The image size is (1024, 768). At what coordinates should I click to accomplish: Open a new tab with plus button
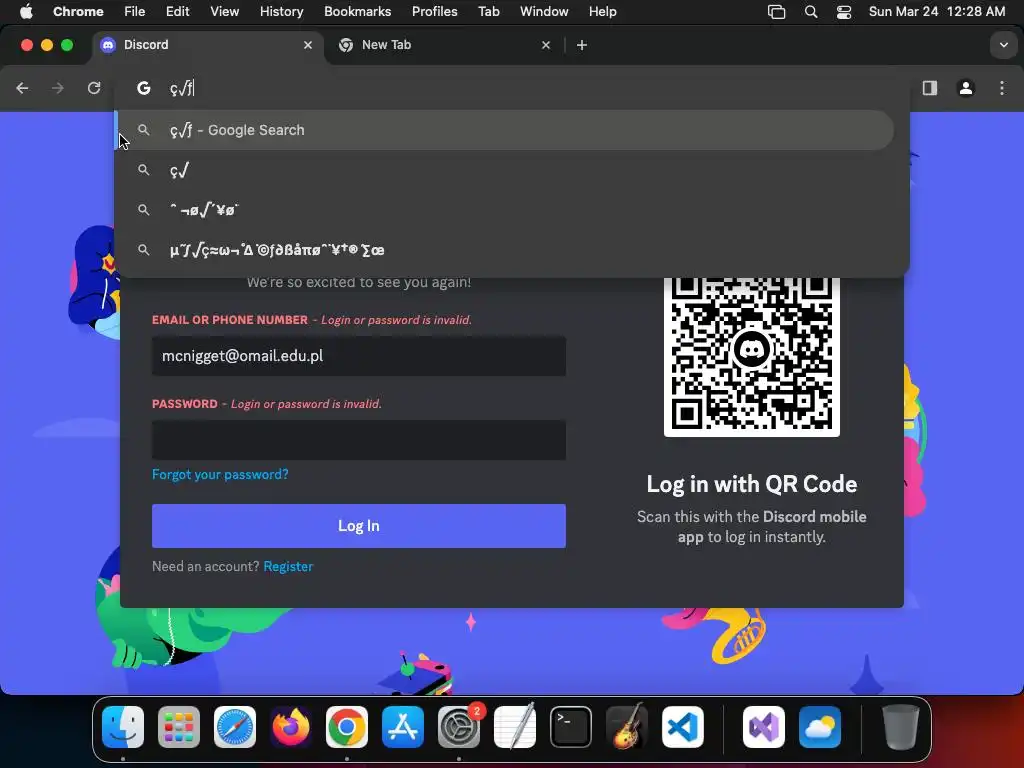(x=582, y=45)
